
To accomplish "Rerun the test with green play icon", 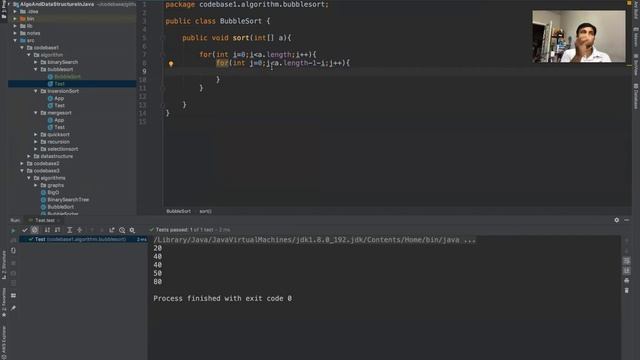I will (13, 231).
